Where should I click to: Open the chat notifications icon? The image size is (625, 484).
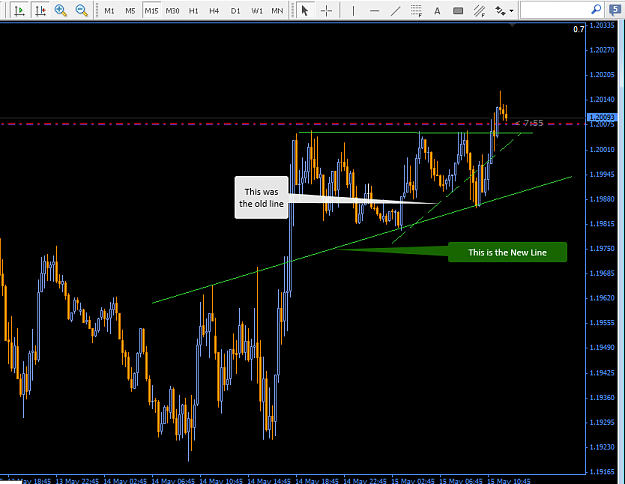tap(615, 10)
